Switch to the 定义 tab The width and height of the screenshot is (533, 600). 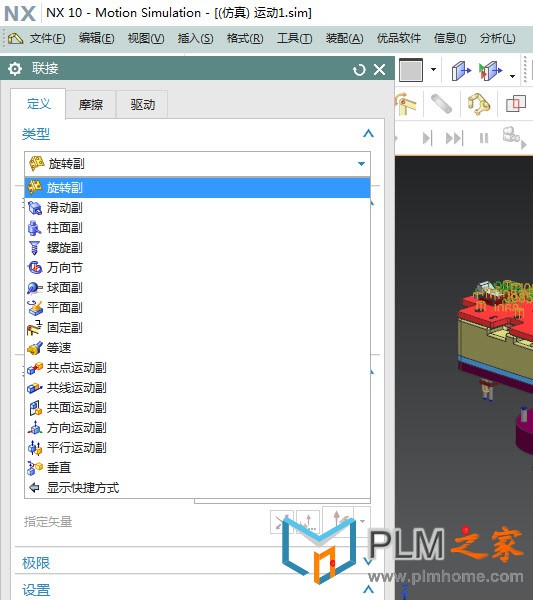click(38, 104)
